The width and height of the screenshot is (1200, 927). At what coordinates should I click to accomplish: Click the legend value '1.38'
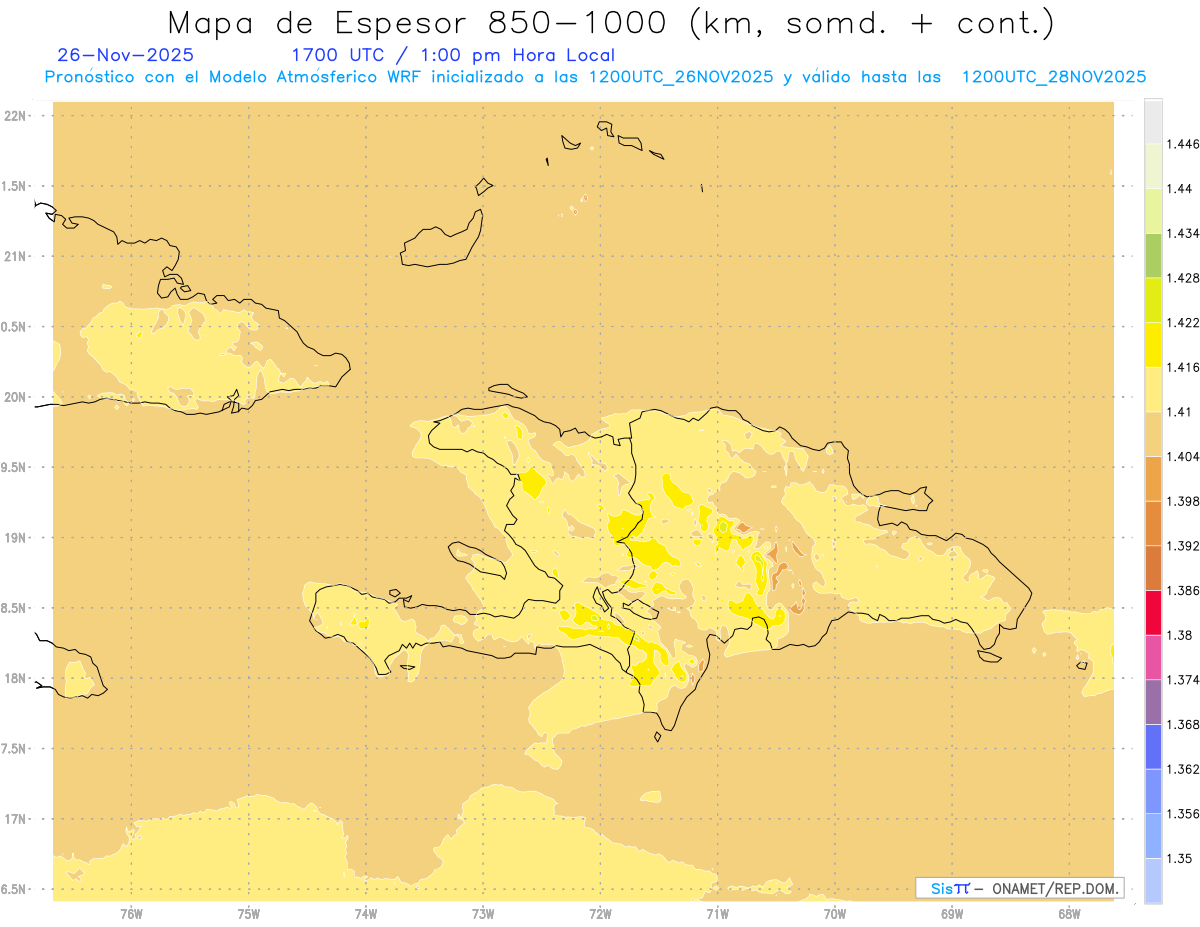1180,635
